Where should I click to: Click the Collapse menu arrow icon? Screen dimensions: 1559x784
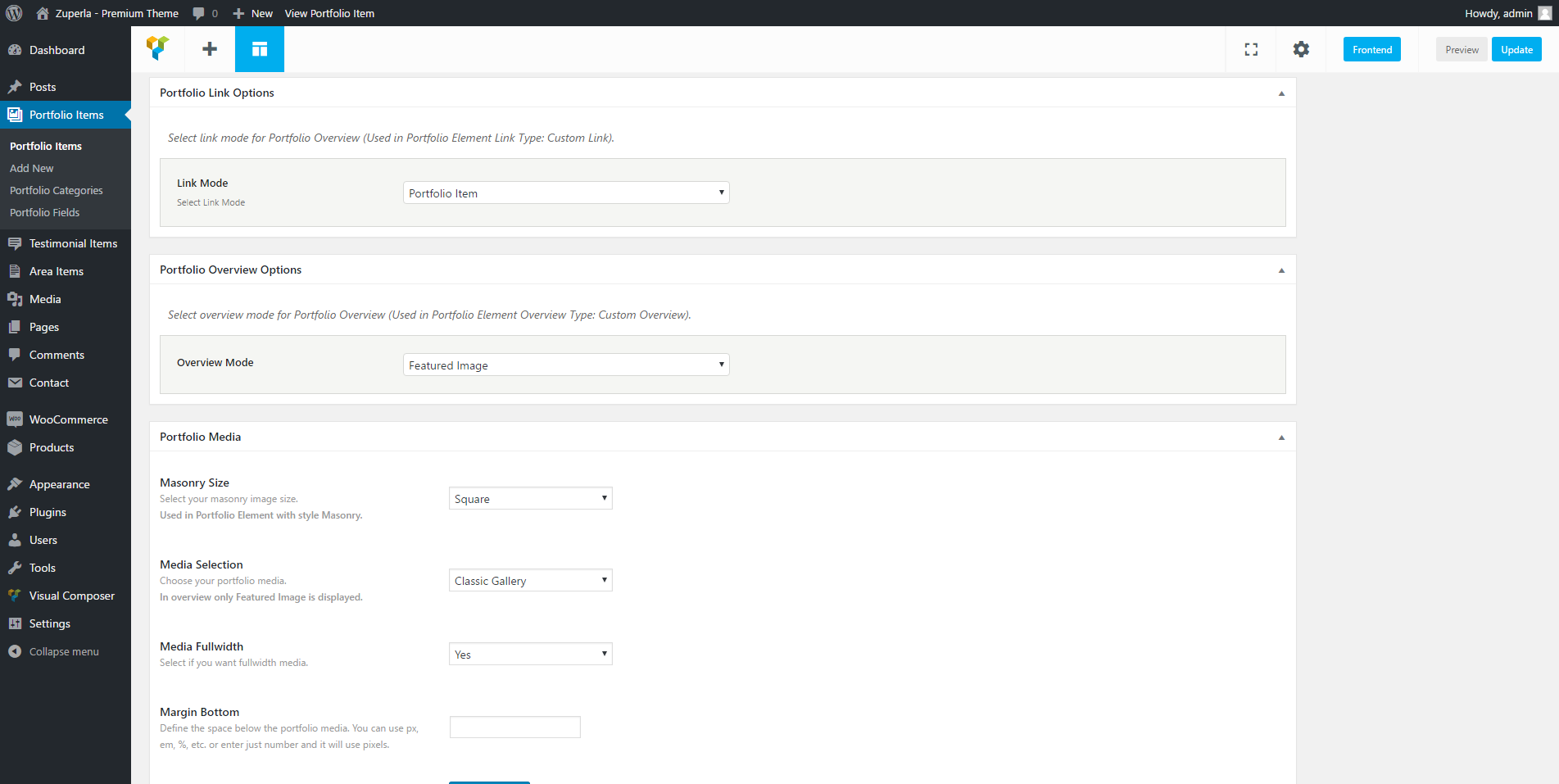15,651
